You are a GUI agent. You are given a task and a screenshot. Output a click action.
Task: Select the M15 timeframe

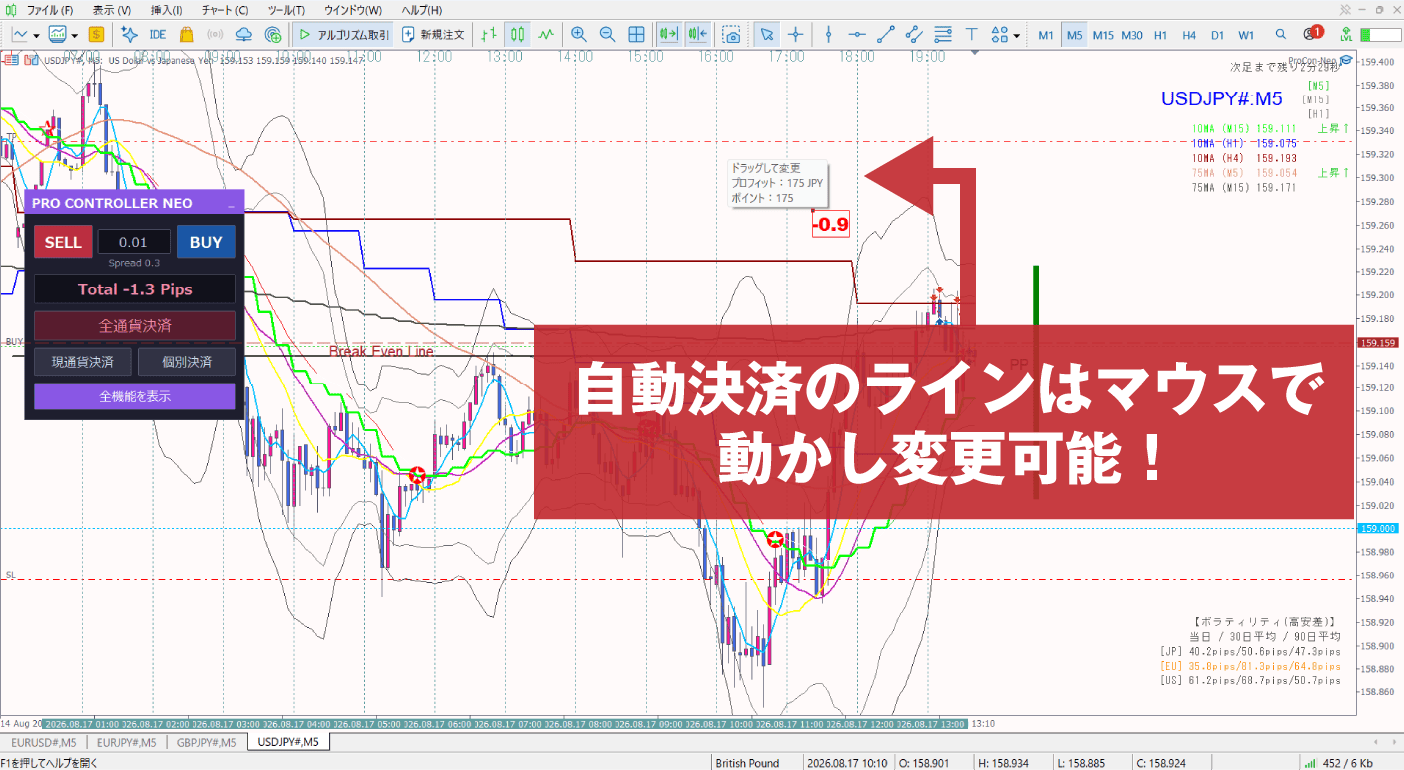coord(1103,35)
